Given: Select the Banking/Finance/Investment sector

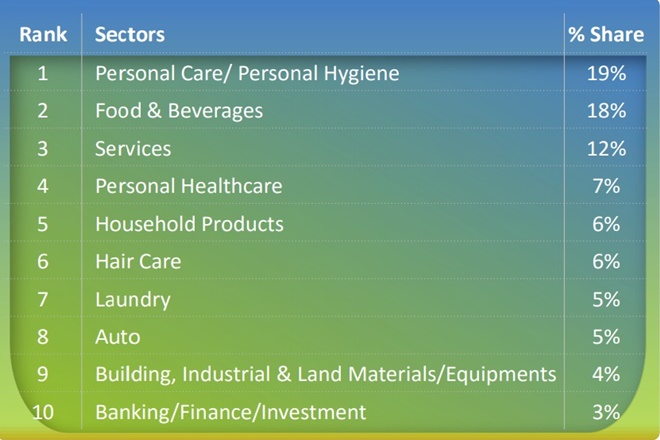Looking at the screenshot, I should 230,412.
